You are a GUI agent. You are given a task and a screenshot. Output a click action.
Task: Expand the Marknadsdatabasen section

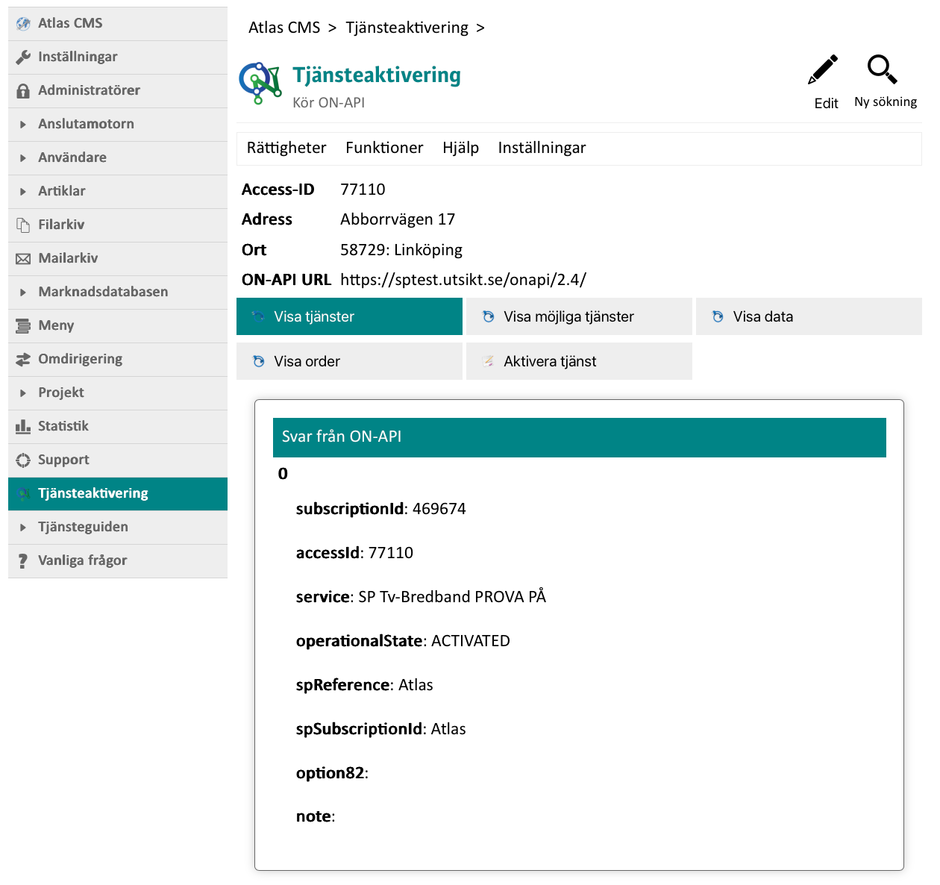(x=23, y=292)
